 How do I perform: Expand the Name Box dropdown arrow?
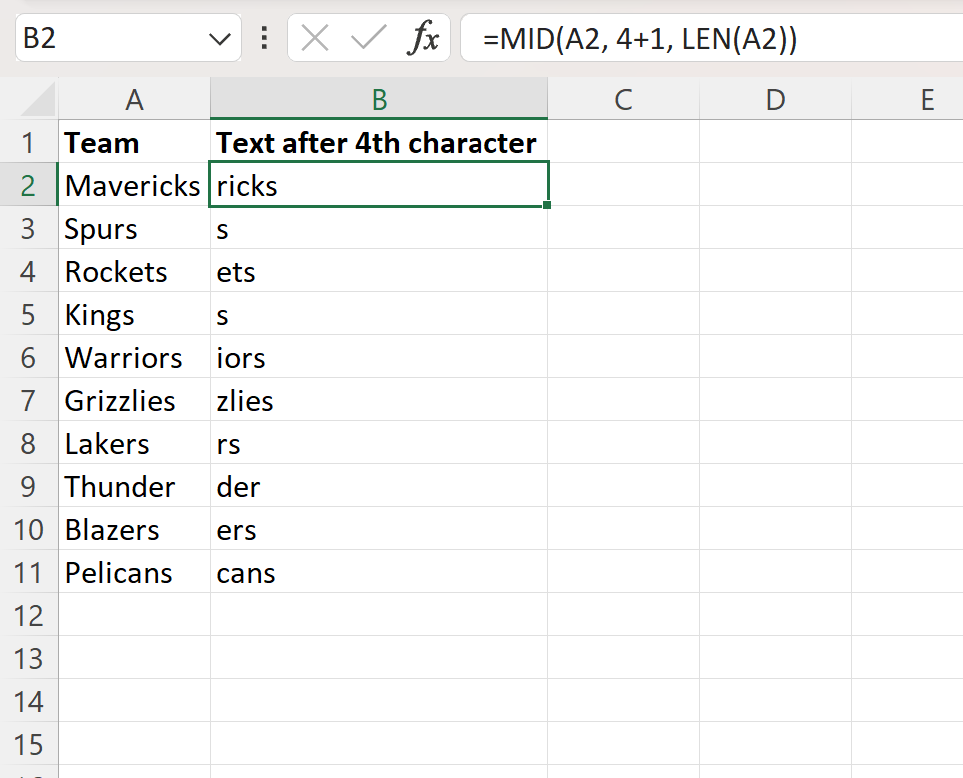[219, 40]
